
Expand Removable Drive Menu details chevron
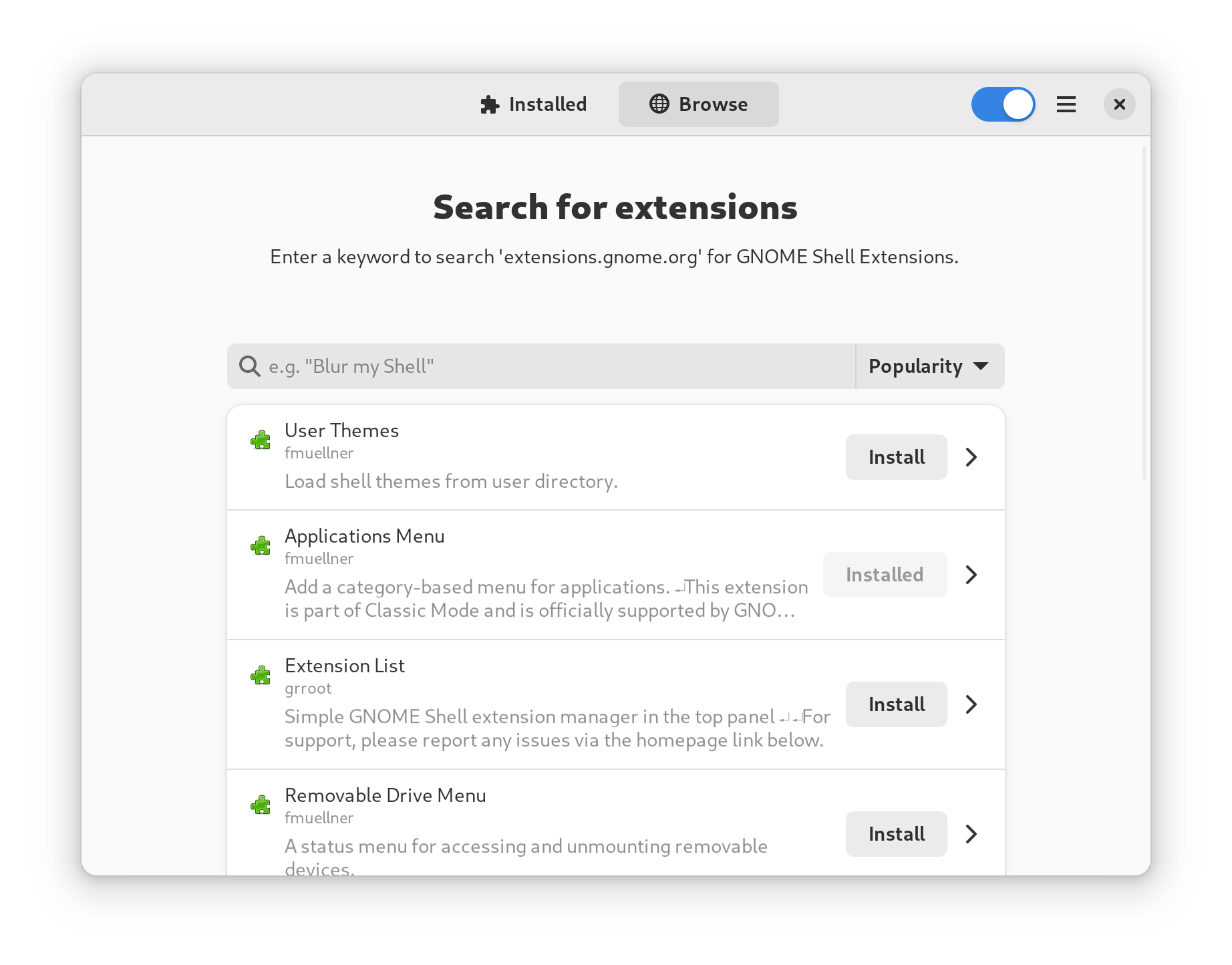971,834
